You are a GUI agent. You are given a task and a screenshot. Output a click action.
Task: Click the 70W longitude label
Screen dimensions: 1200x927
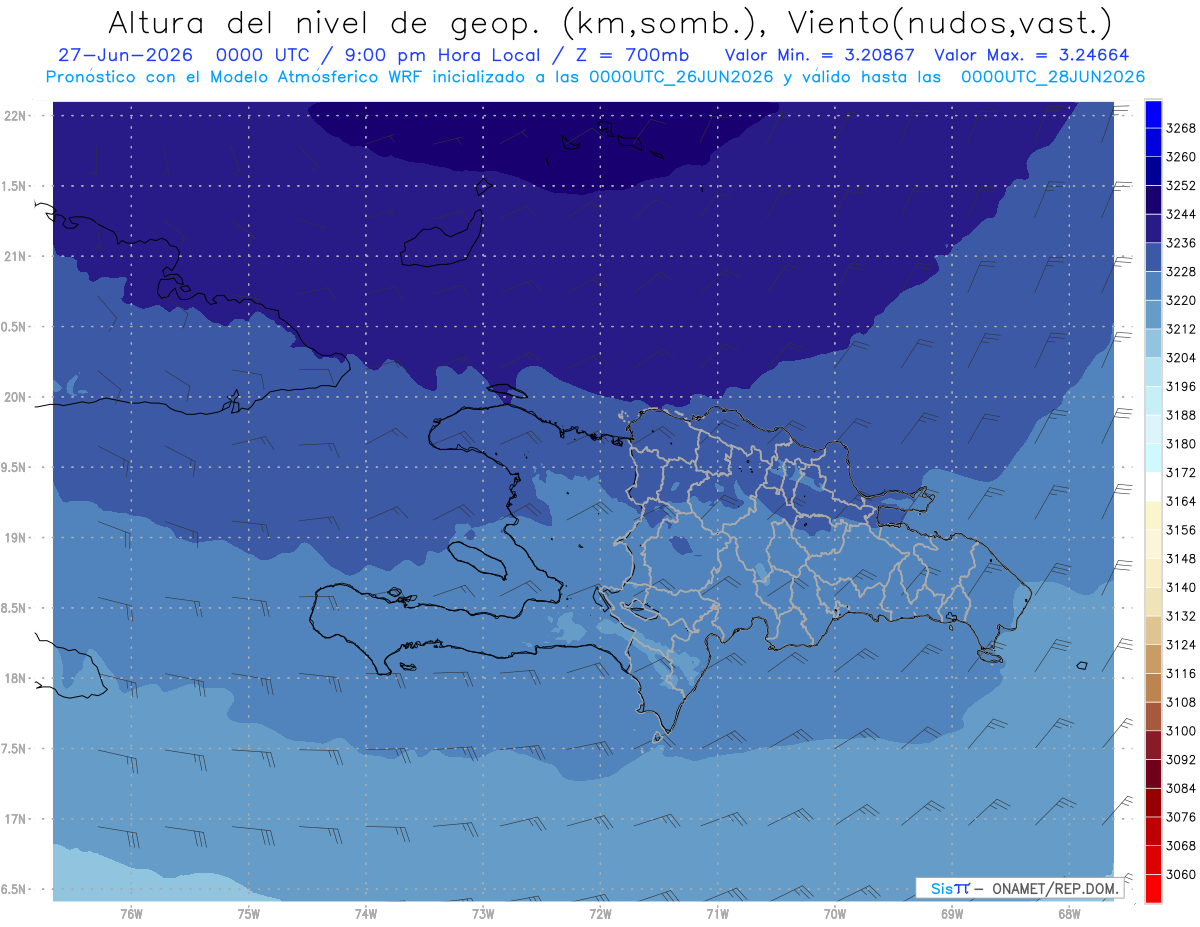click(835, 913)
